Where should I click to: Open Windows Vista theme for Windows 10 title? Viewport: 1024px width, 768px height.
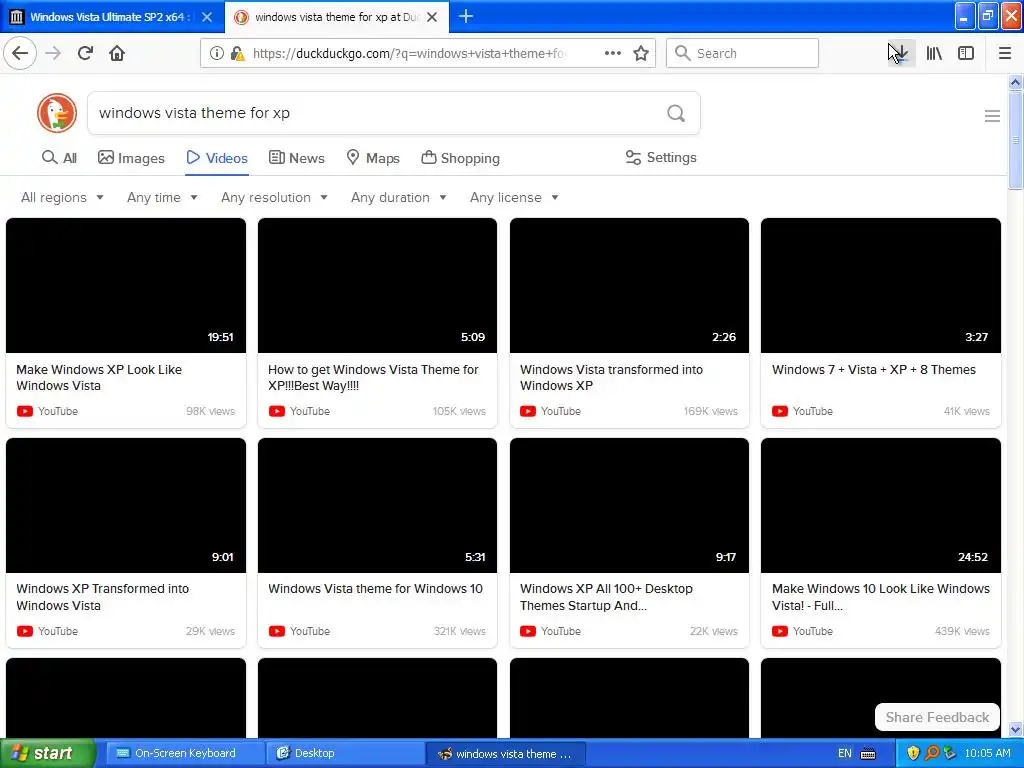pos(376,589)
